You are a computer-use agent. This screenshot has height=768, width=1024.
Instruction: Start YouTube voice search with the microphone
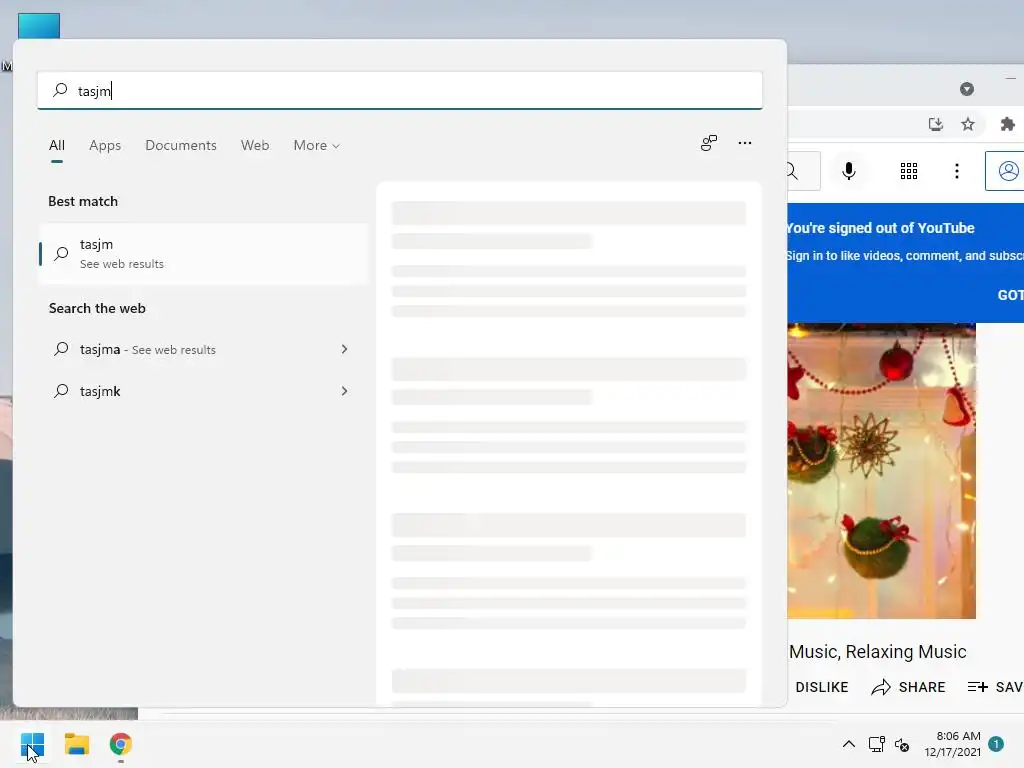pos(848,171)
